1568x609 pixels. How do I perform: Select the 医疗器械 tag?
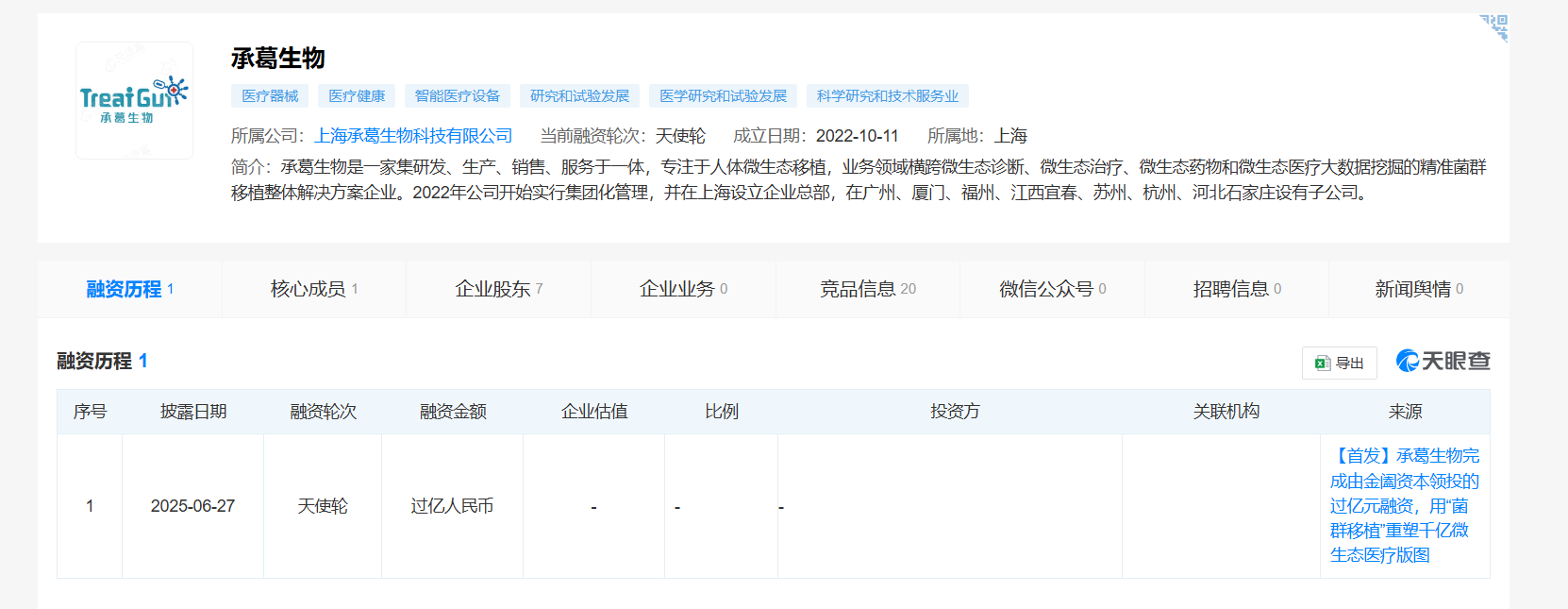pos(270,96)
